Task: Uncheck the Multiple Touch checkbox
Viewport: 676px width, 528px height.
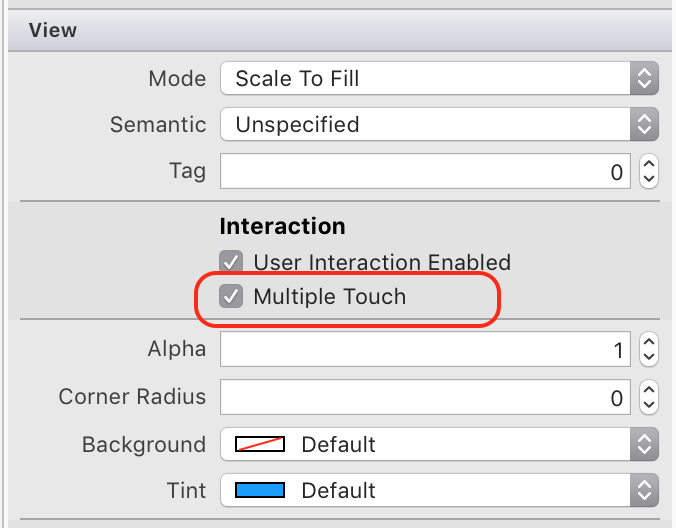Action: 232,296
